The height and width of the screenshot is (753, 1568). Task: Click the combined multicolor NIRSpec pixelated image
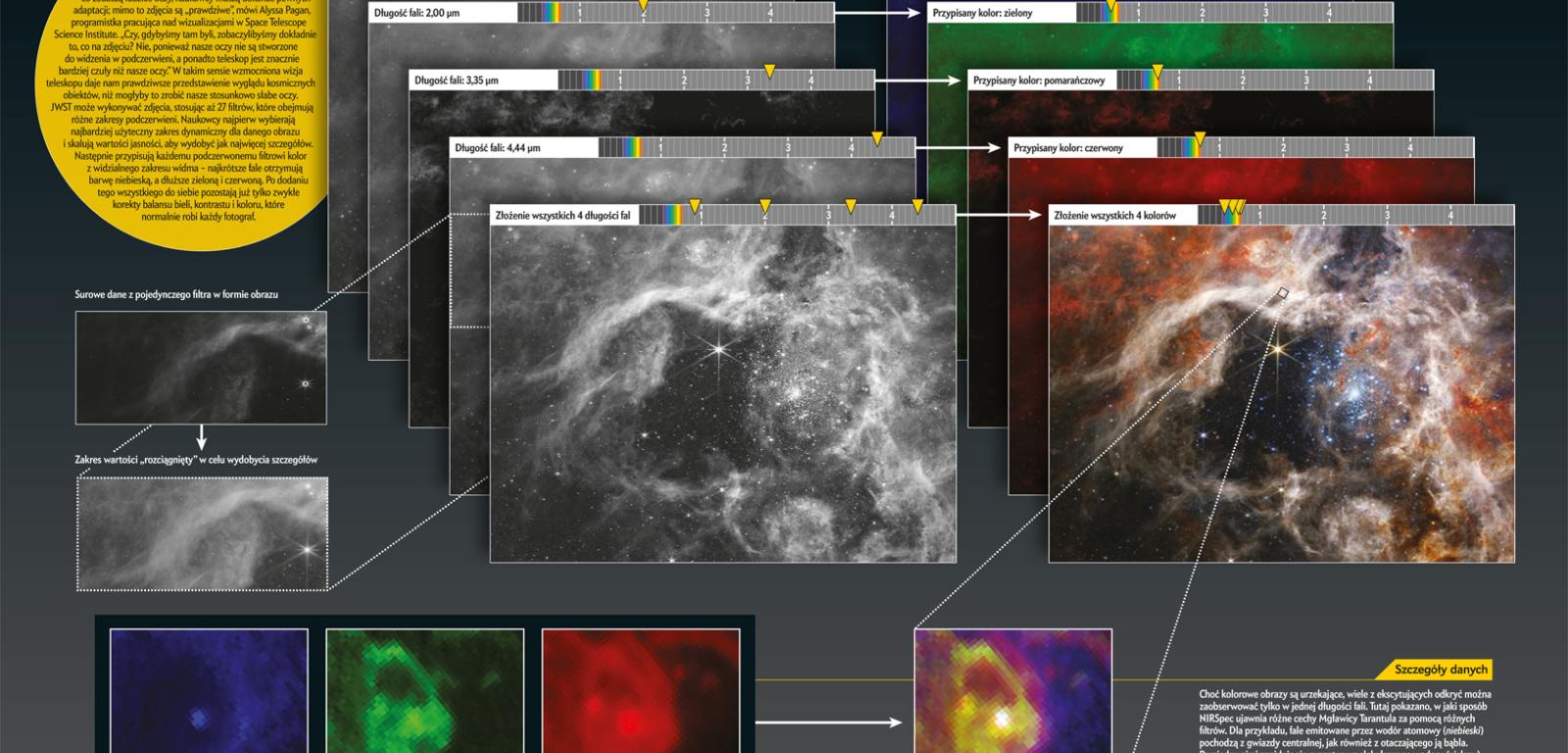coord(1013,691)
